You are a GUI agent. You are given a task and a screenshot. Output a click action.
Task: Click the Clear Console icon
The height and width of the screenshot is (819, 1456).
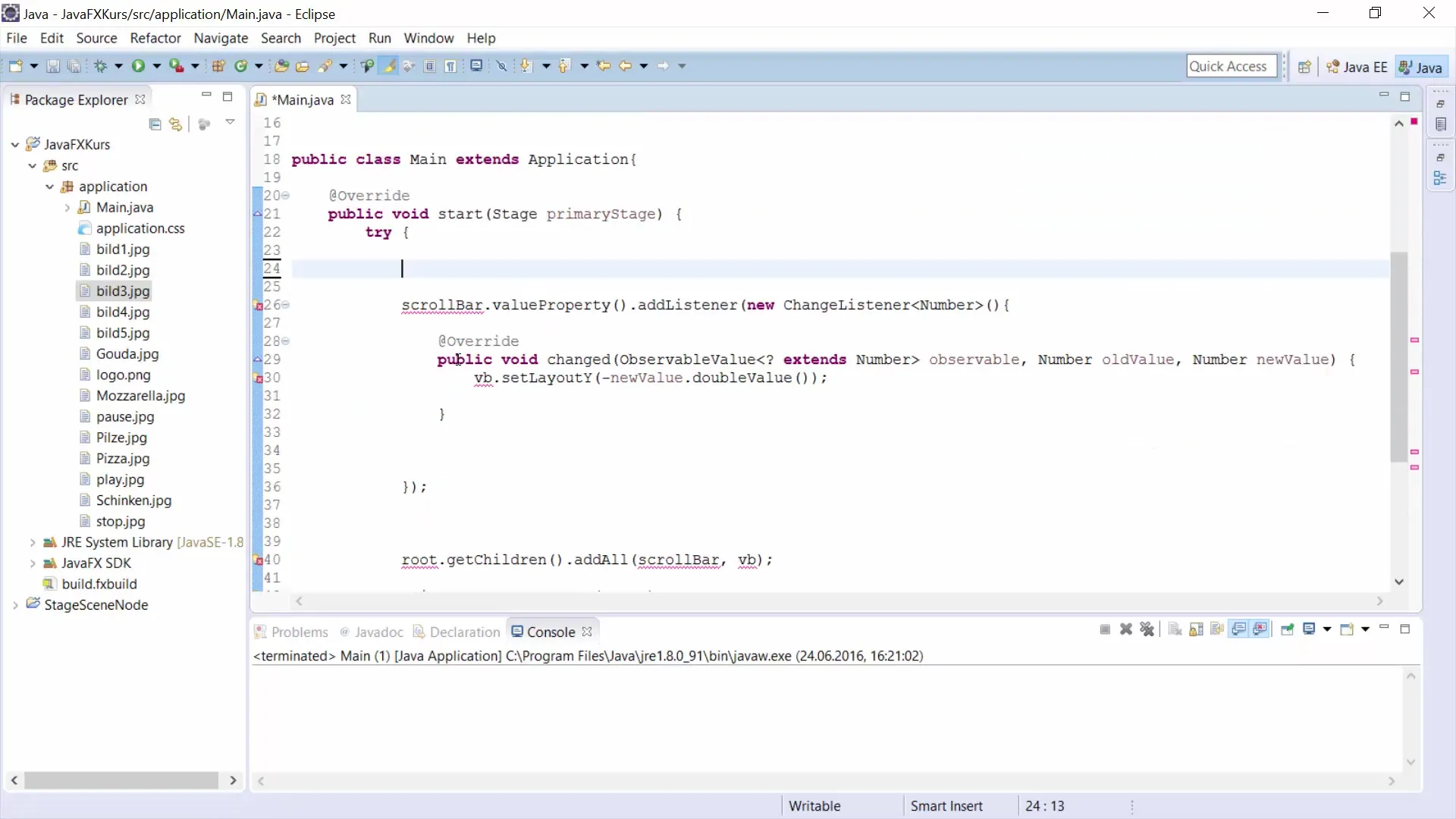pyautogui.click(x=1175, y=629)
